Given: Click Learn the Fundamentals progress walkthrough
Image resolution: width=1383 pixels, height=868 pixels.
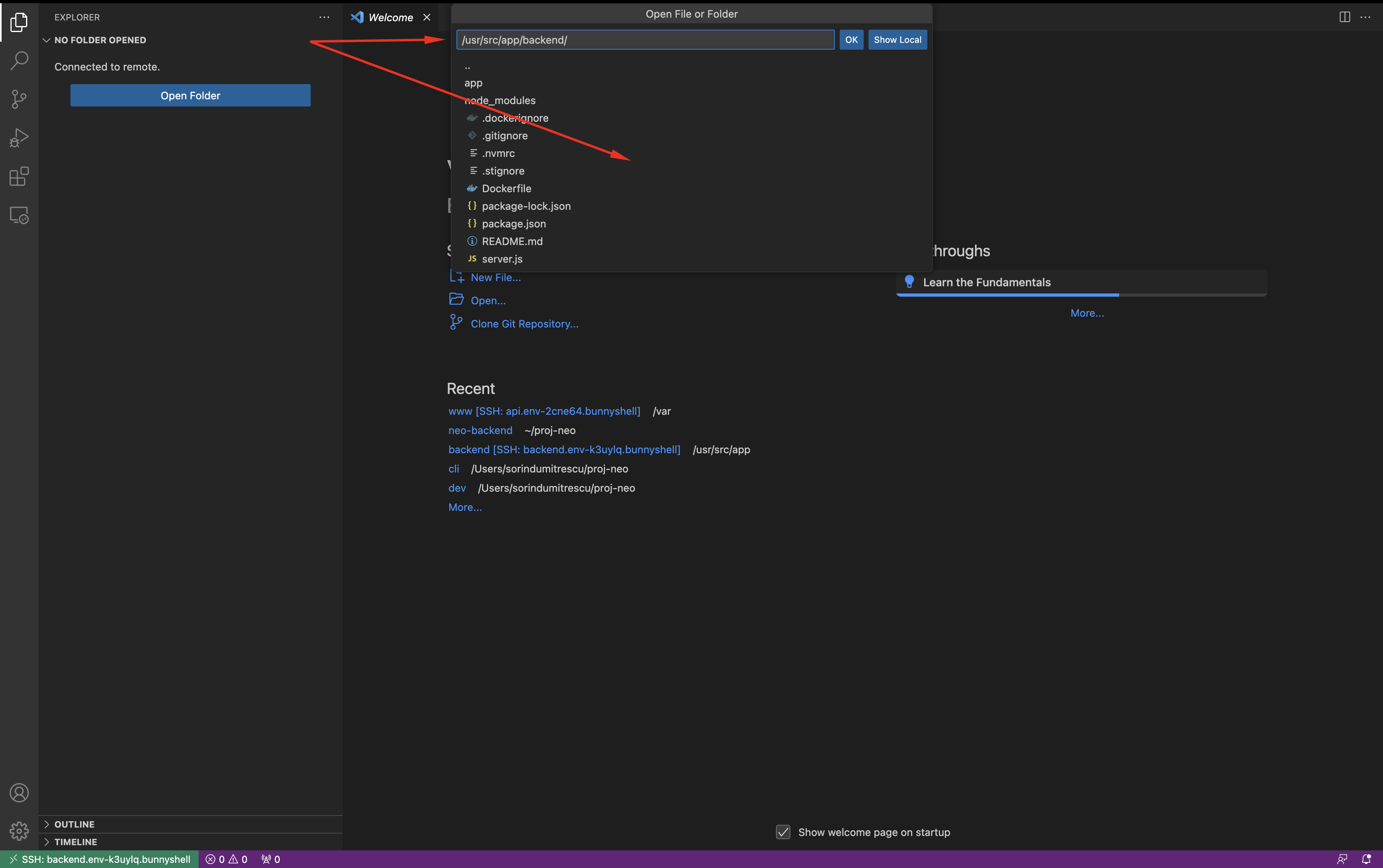Looking at the screenshot, I should (986, 282).
